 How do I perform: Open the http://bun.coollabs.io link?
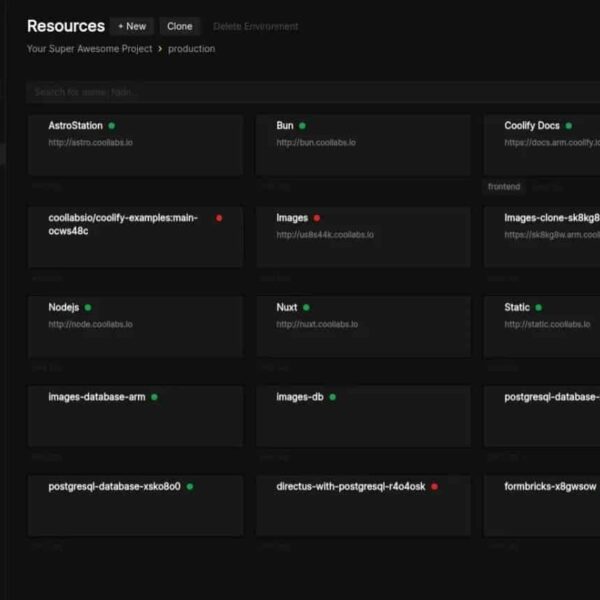(316, 142)
